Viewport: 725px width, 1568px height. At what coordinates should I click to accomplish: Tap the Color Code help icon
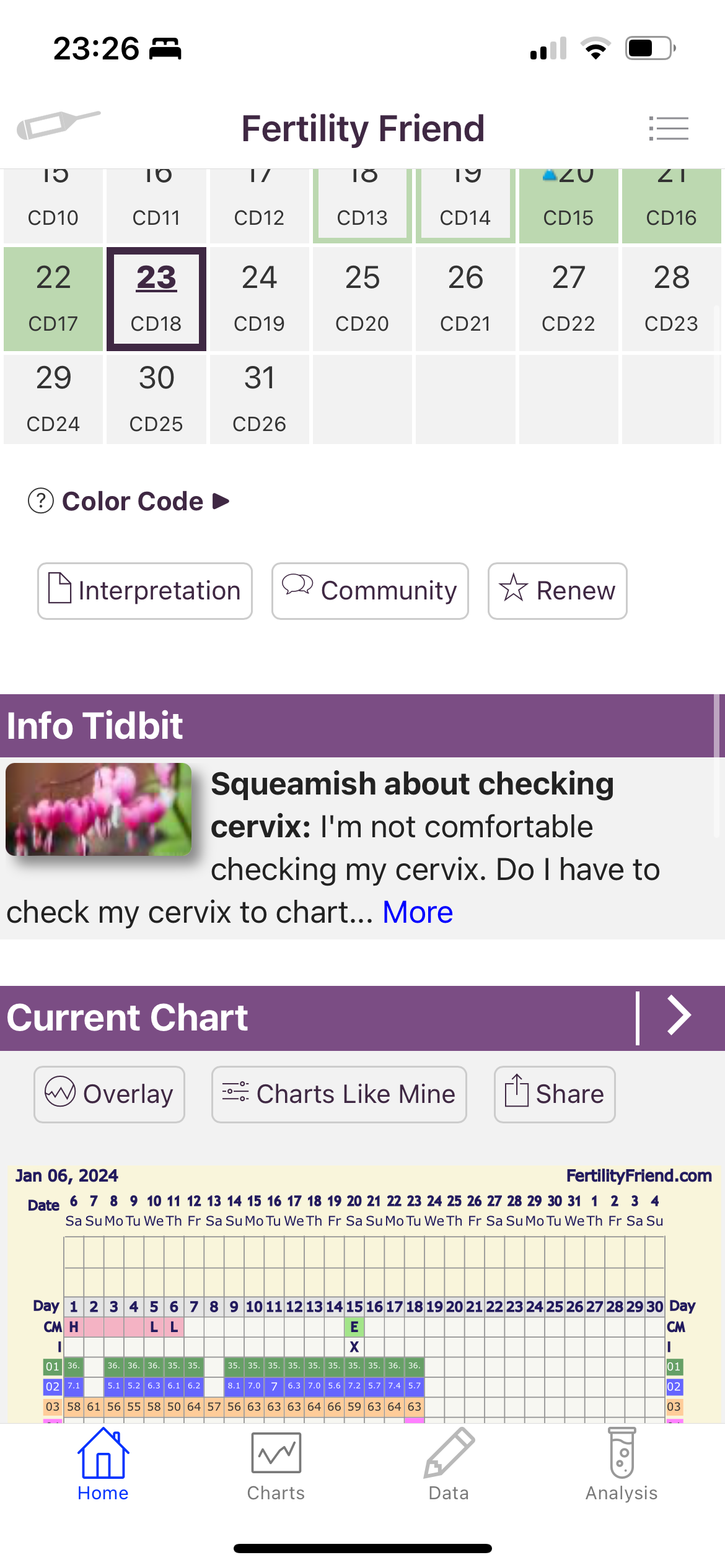click(x=41, y=501)
